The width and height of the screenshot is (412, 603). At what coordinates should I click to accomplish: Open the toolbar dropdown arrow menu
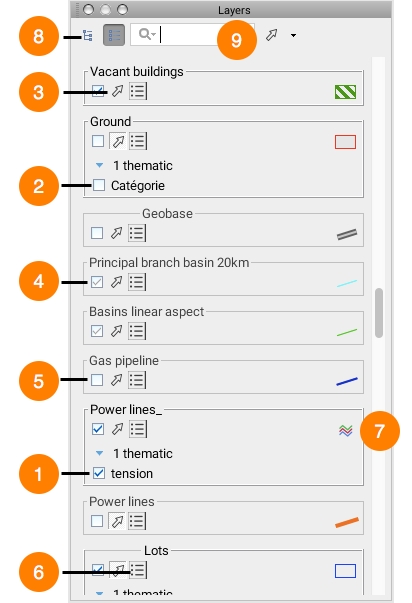point(294,36)
